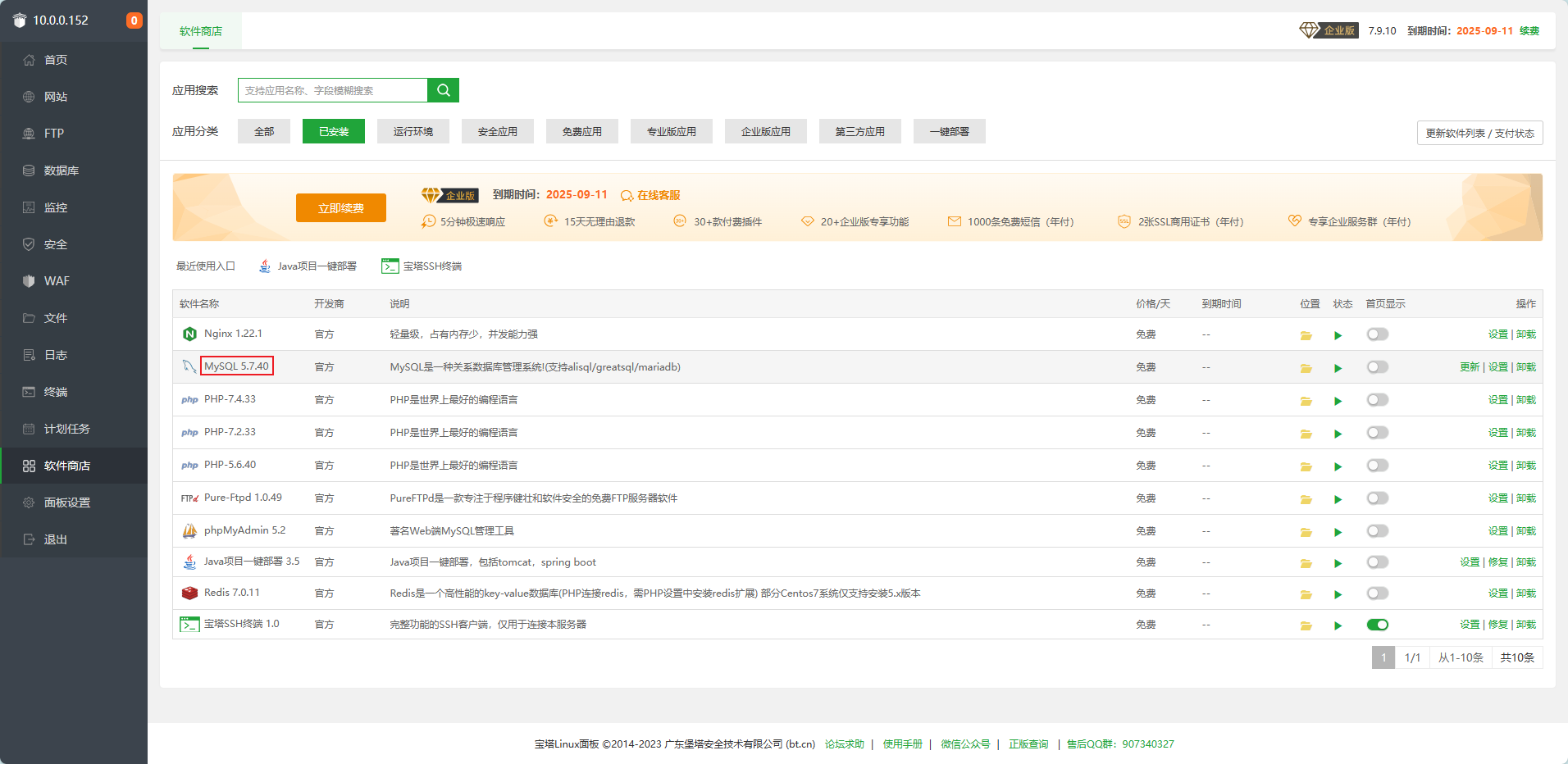Enable homepage display for Nginx
The height and width of the screenshot is (764, 1568).
click(x=1377, y=334)
